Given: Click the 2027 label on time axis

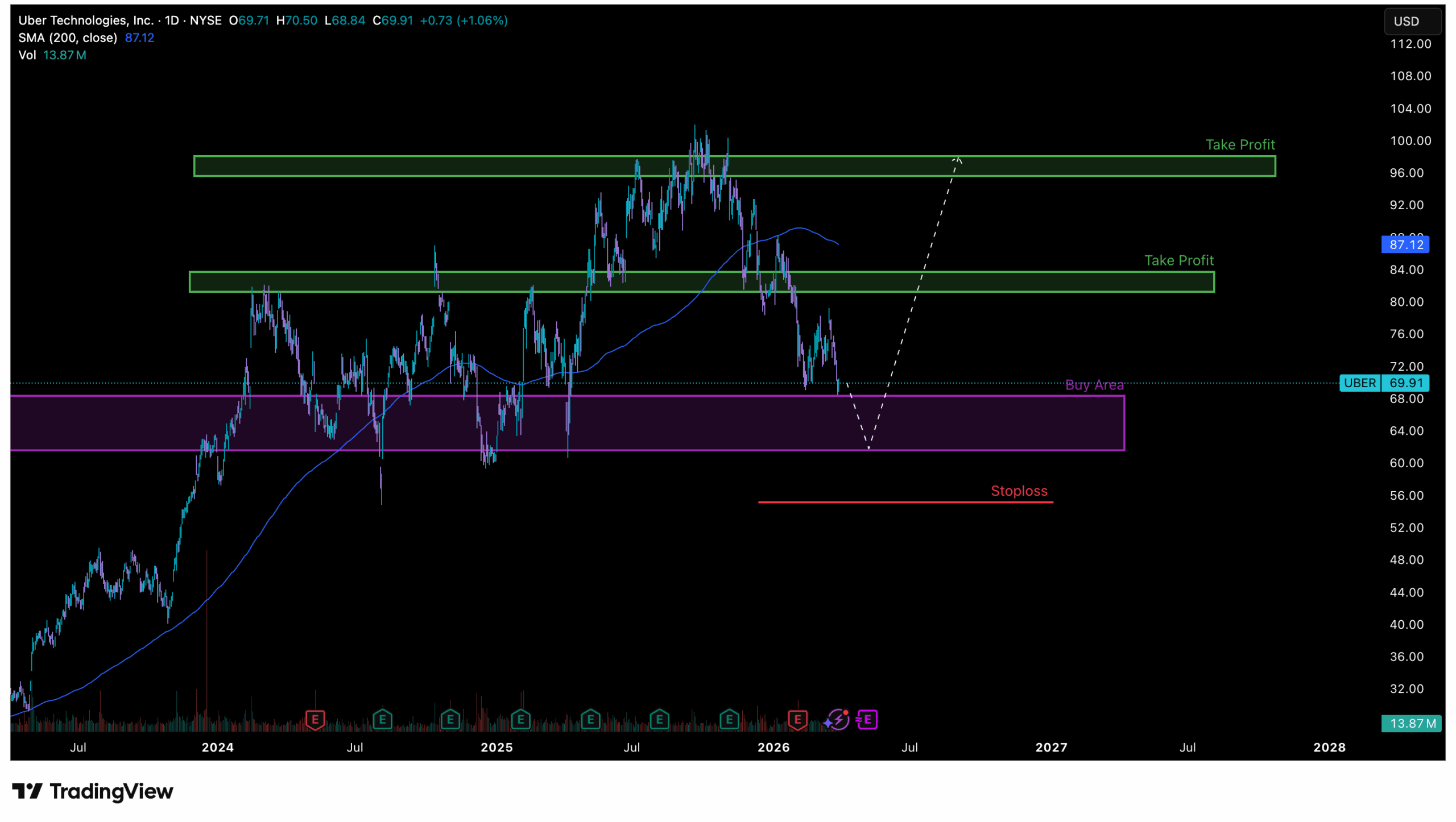Looking at the screenshot, I should coord(1051,748).
